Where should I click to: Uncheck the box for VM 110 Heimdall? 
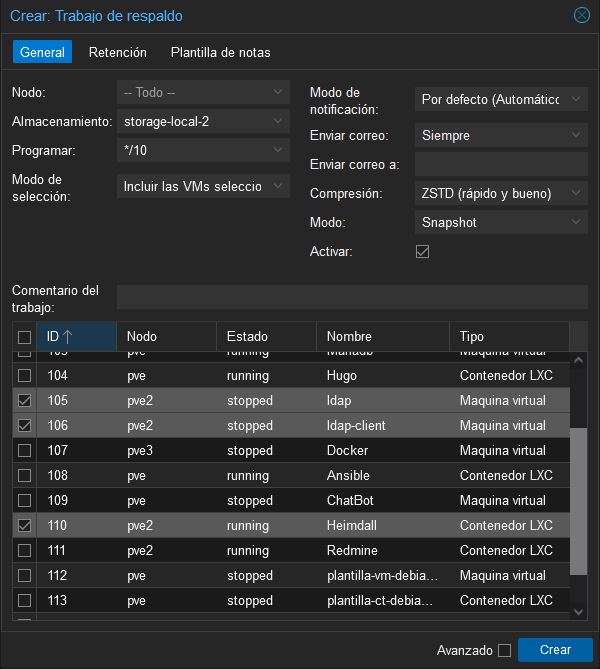pyautogui.click(x=24, y=525)
